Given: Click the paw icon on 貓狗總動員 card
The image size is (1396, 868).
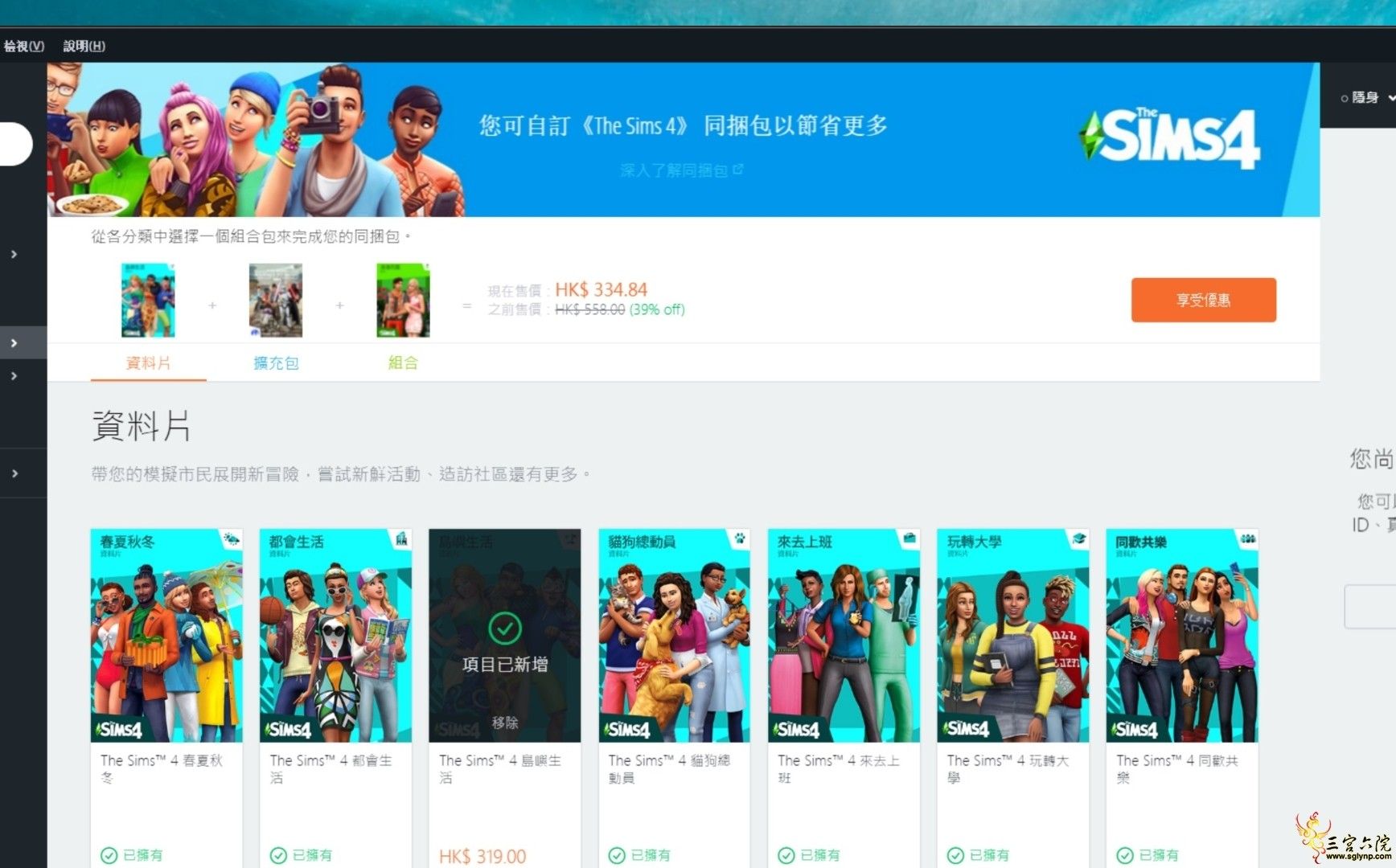Looking at the screenshot, I should click(x=739, y=538).
